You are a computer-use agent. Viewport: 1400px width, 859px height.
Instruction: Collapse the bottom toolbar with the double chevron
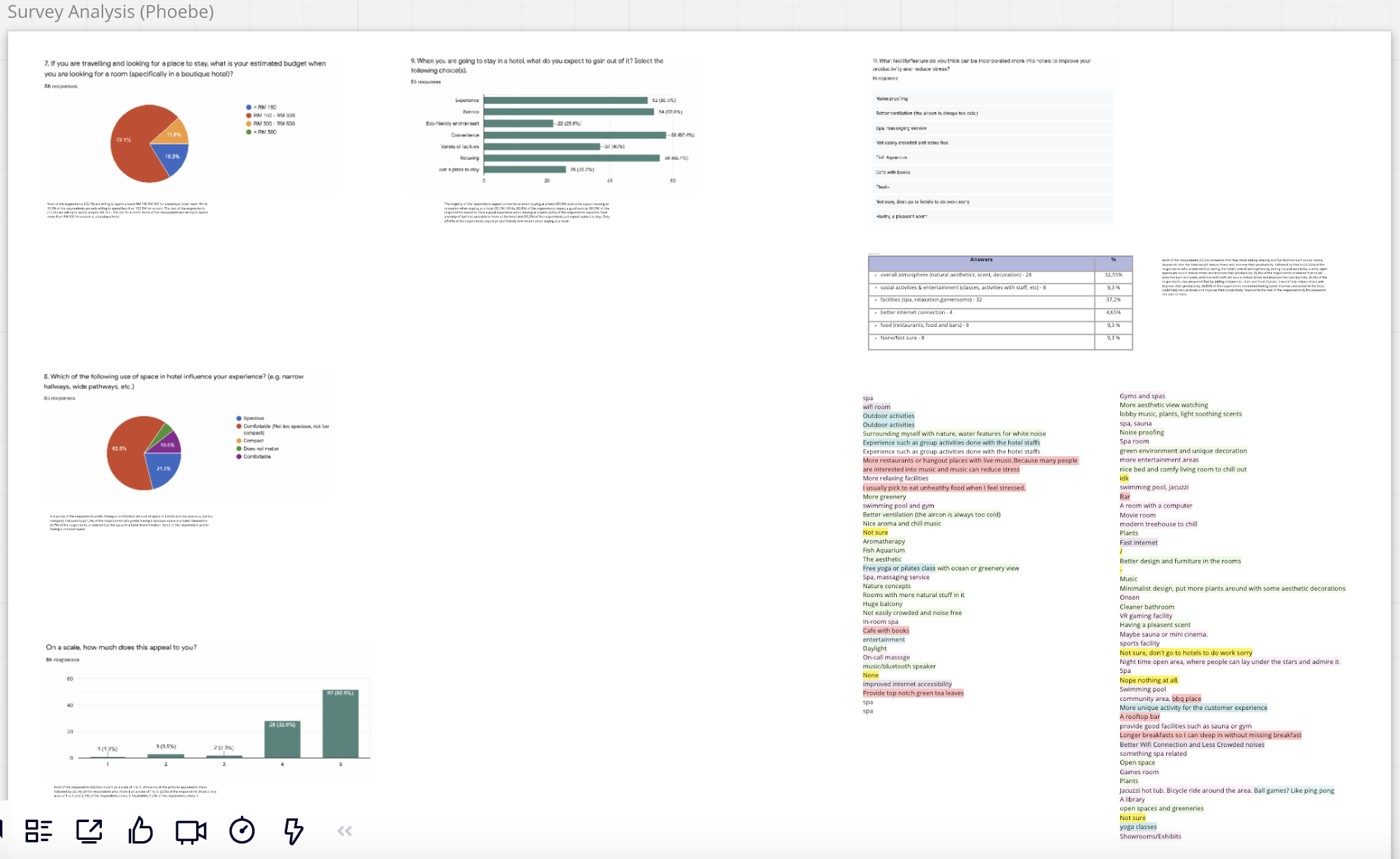(345, 831)
